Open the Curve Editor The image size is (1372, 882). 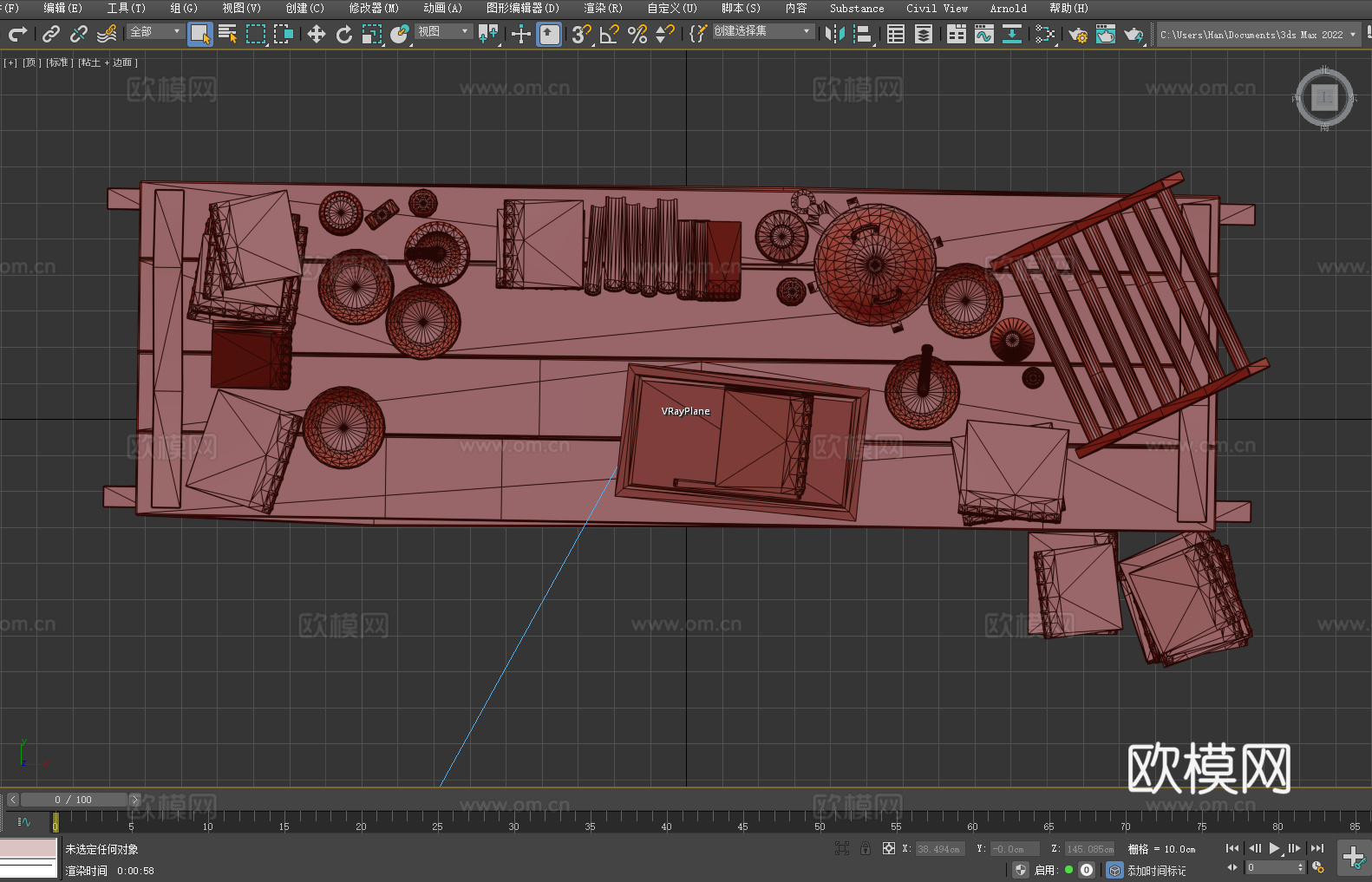[984, 34]
